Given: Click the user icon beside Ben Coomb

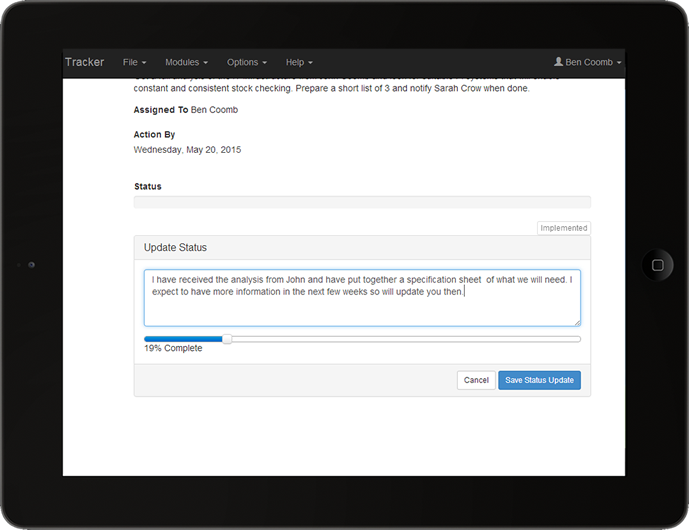Looking at the screenshot, I should tap(559, 62).
